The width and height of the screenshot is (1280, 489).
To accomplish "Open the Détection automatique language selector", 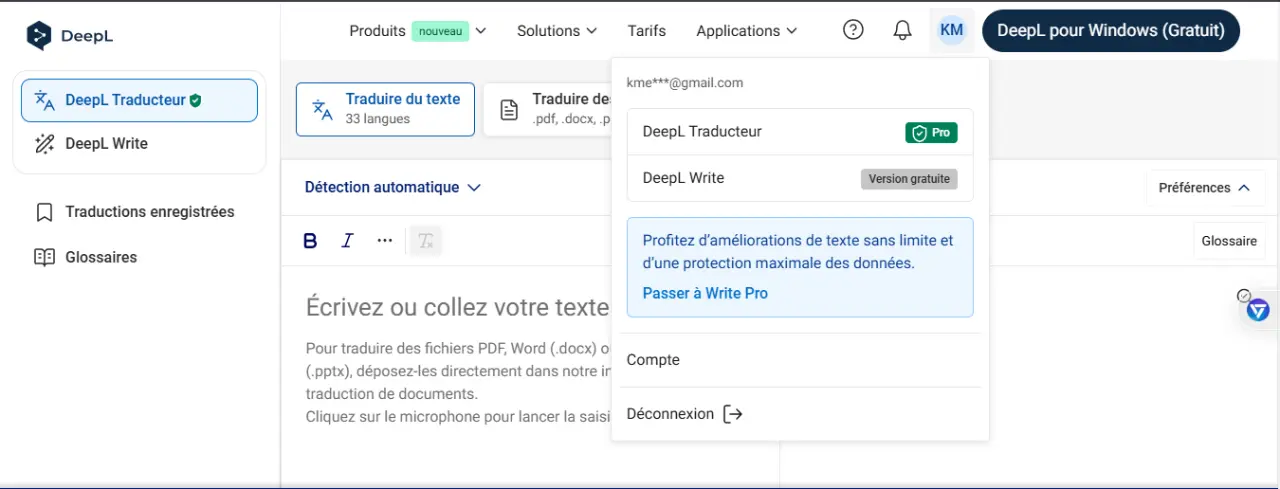I will (x=393, y=187).
